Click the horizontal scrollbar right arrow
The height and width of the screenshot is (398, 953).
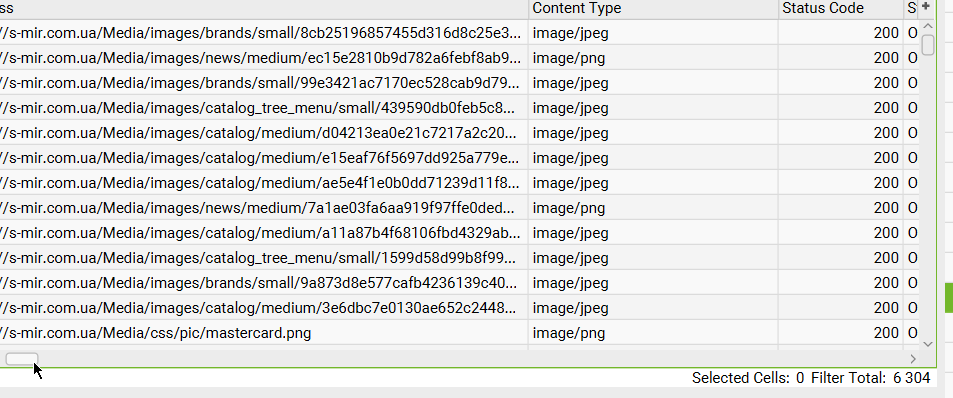coord(913,359)
